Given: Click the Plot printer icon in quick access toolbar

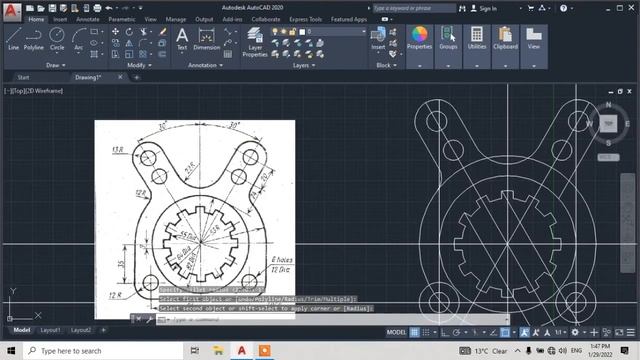Looking at the screenshot, I should pyautogui.click(x=97, y=8).
